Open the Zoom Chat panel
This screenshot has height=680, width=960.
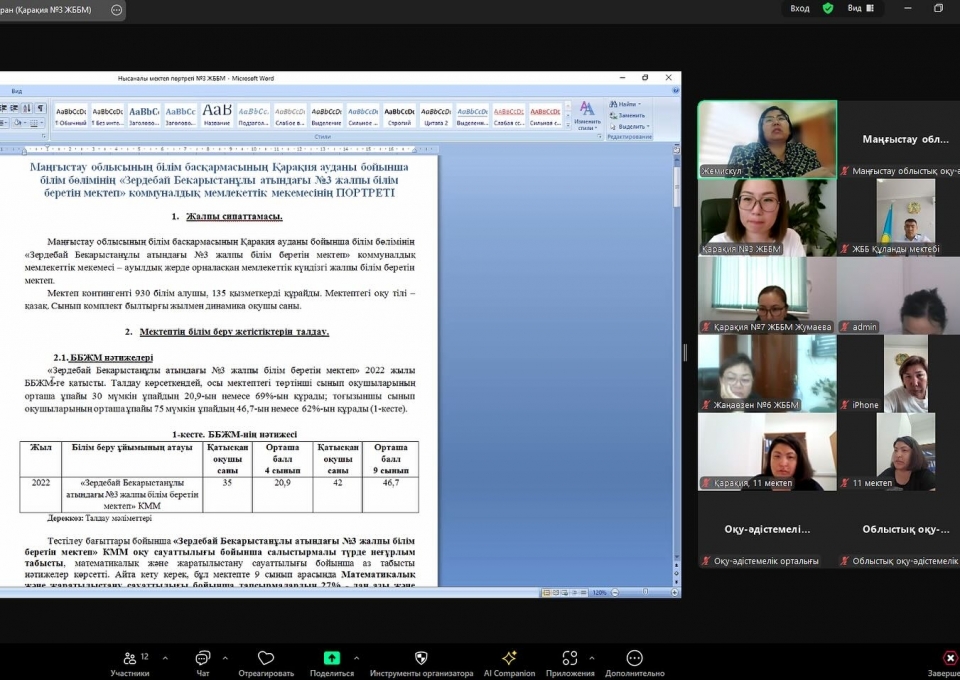coord(203,663)
